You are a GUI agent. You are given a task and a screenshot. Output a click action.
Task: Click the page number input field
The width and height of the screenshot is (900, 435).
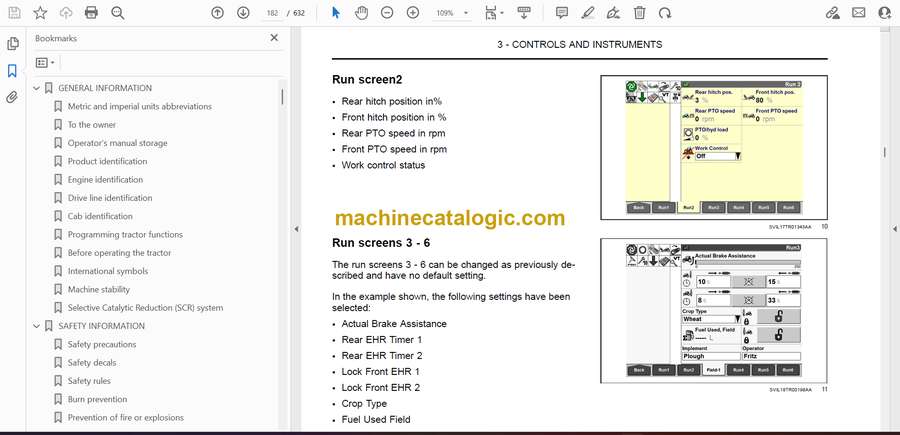click(272, 13)
